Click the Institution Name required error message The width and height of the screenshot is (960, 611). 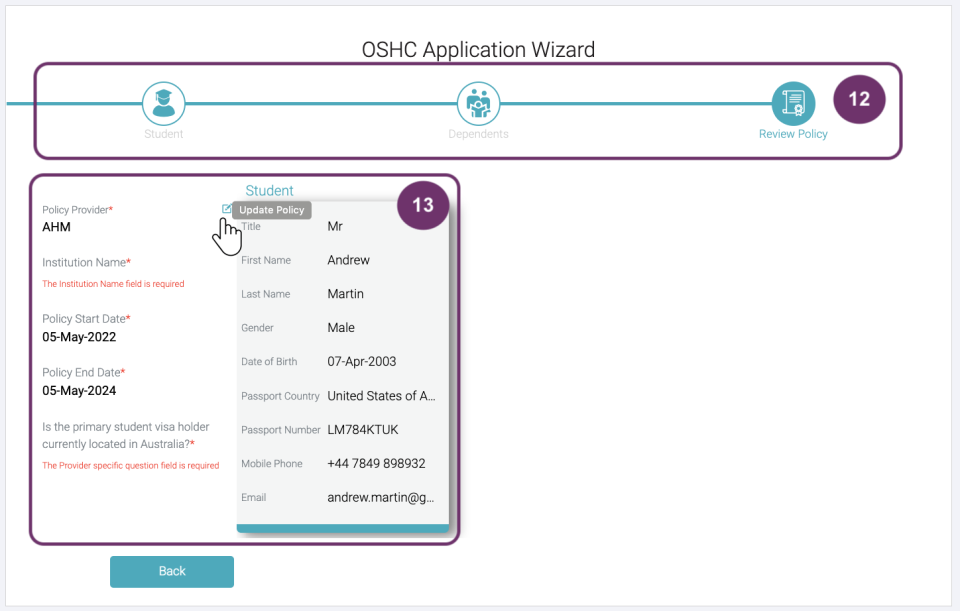tap(113, 284)
